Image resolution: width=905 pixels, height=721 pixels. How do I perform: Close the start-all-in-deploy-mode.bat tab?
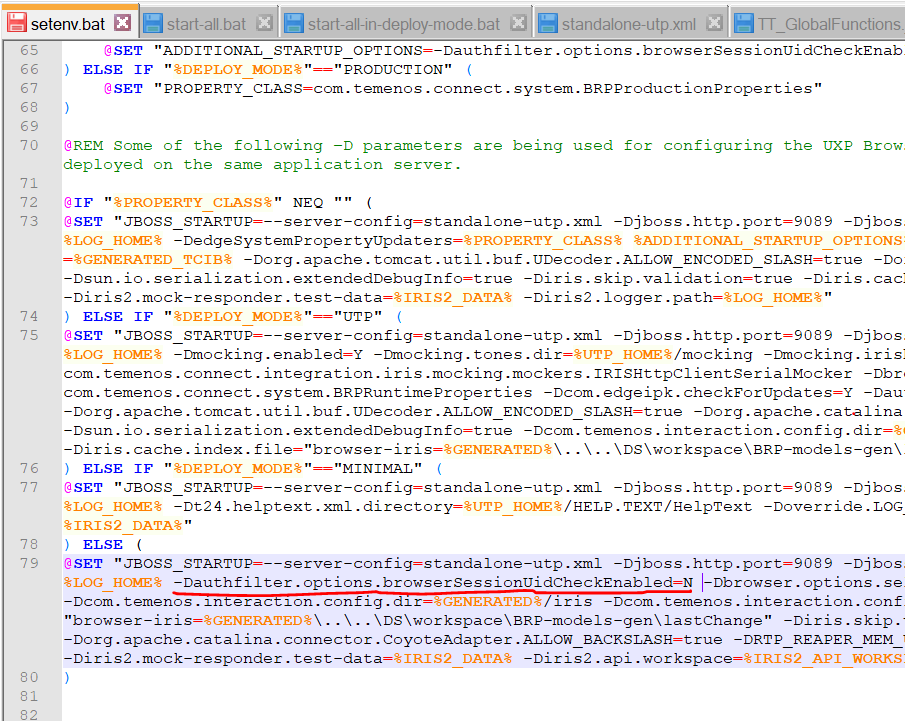tap(518, 23)
